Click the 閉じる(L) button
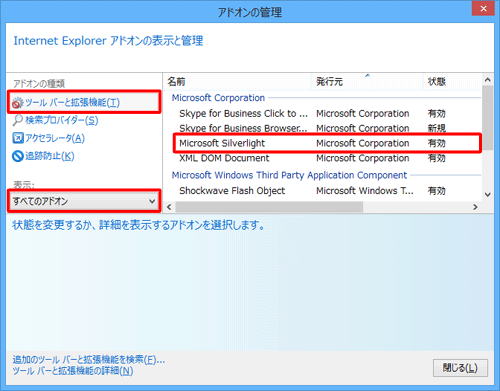The image size is (500, 391). [x=460, y=368]
